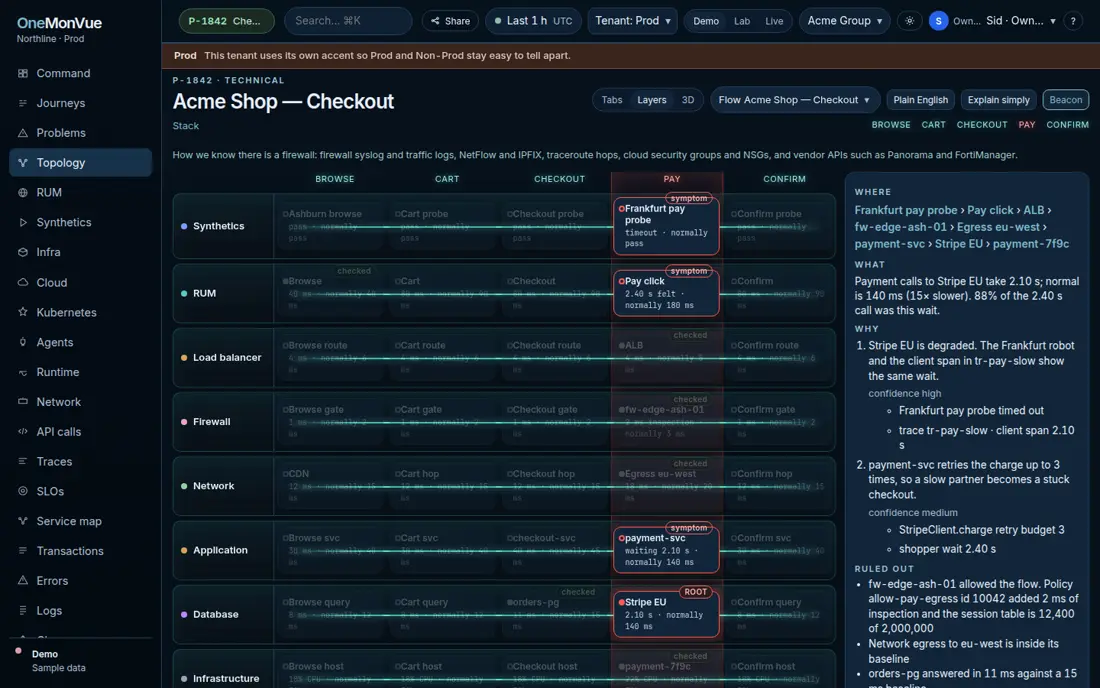Screen dimensions: 1100x688
Task: Open the Stripe EU root cause card
Action: point(666,614)
